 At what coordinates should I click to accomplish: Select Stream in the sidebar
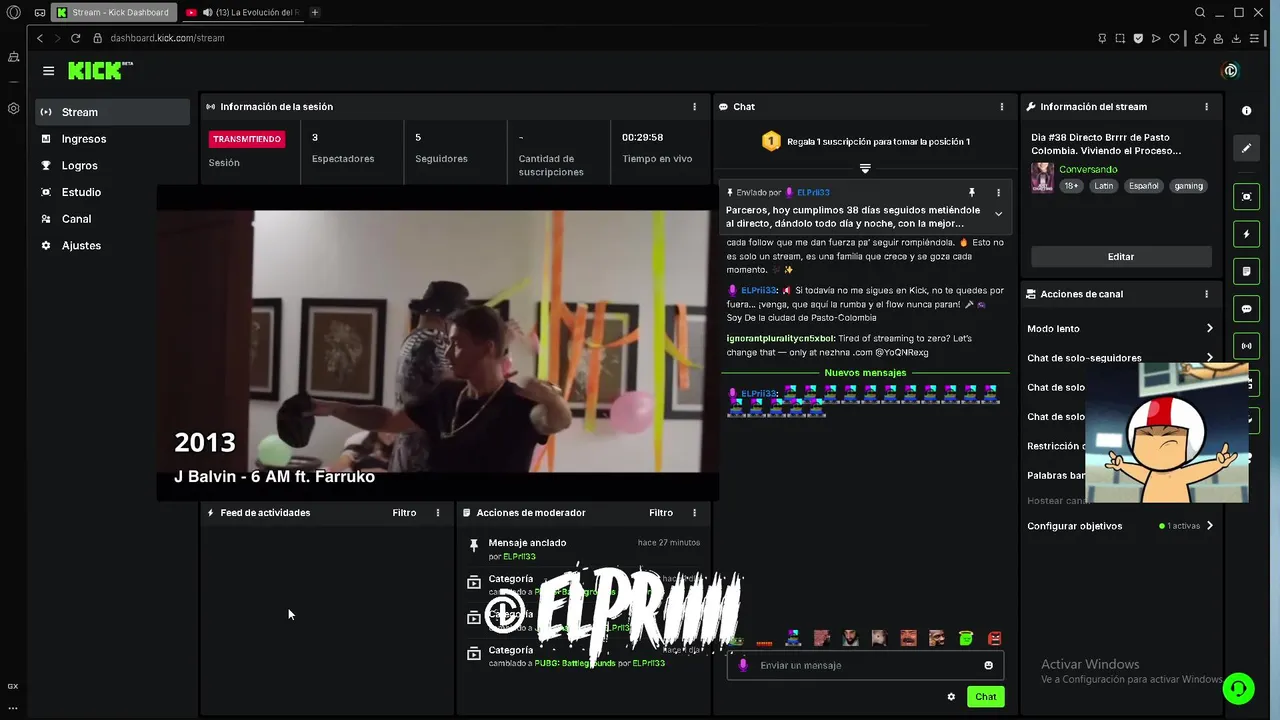click(112, 112)
